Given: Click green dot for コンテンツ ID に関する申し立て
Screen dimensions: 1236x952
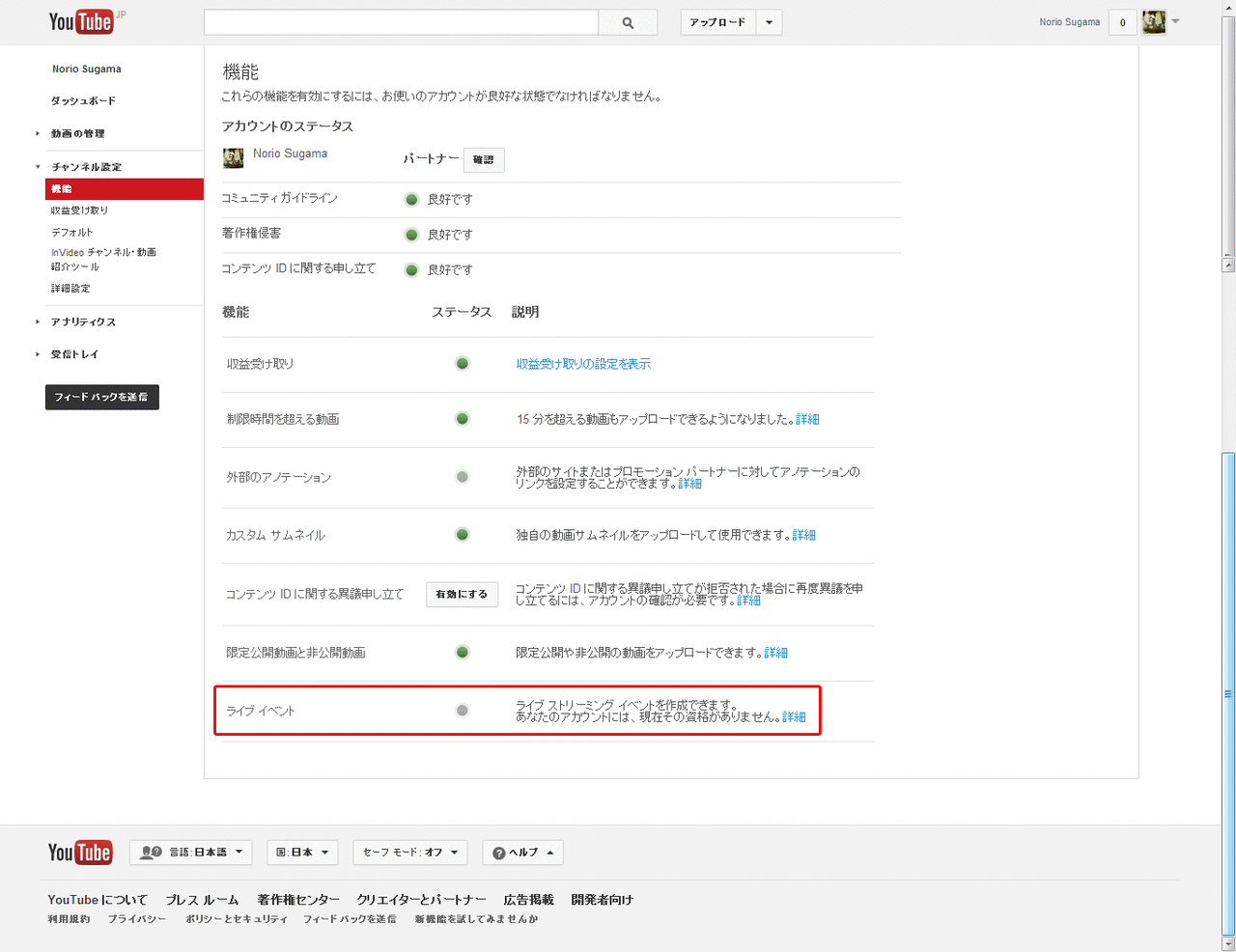Looking at the screenshot, I should 411,269.
